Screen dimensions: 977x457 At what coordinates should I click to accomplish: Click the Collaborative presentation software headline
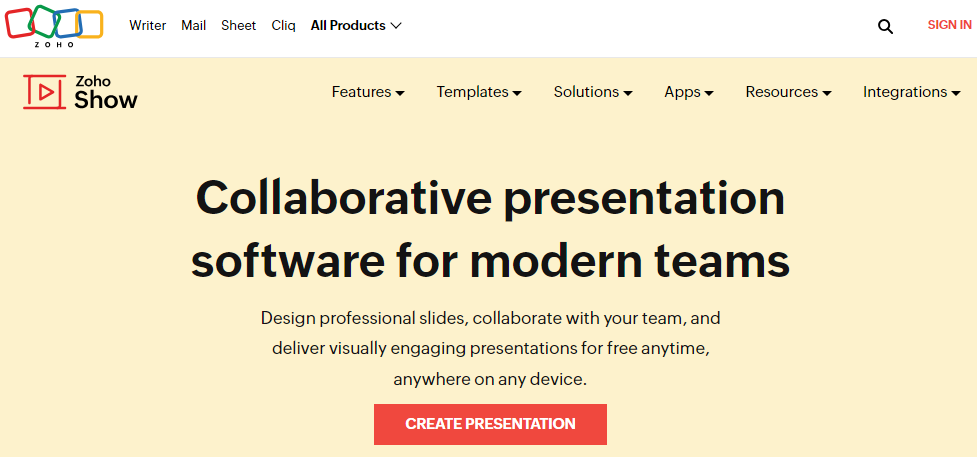pyautogui.click(x=490, y=228)
